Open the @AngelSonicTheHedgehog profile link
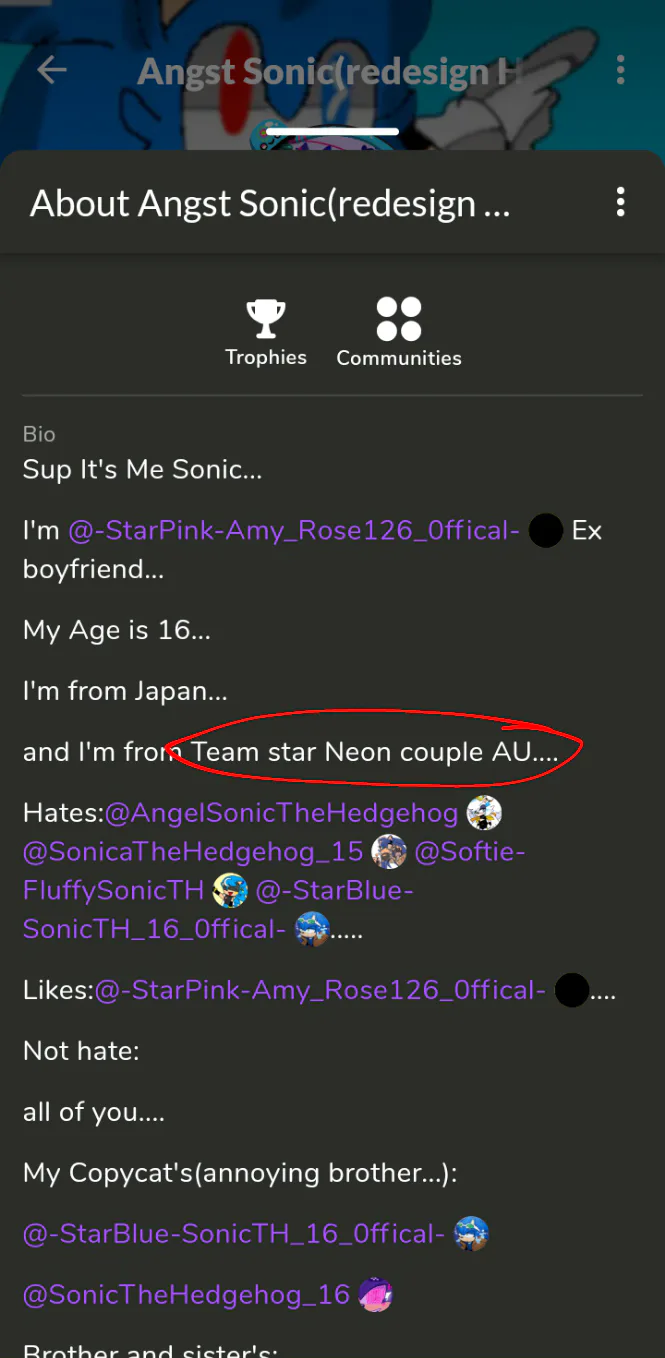 click(x=281, y=813)
